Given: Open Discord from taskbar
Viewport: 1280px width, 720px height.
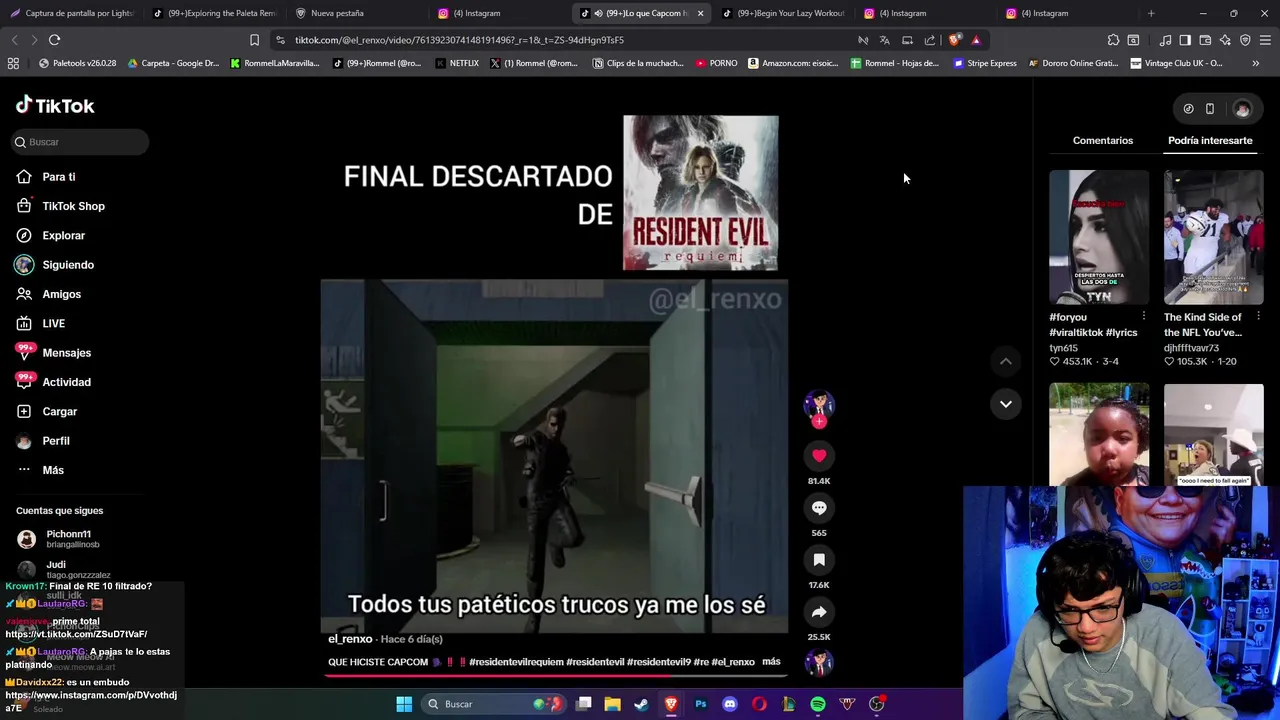Looking at the screenshot, I should click(730, 704).
